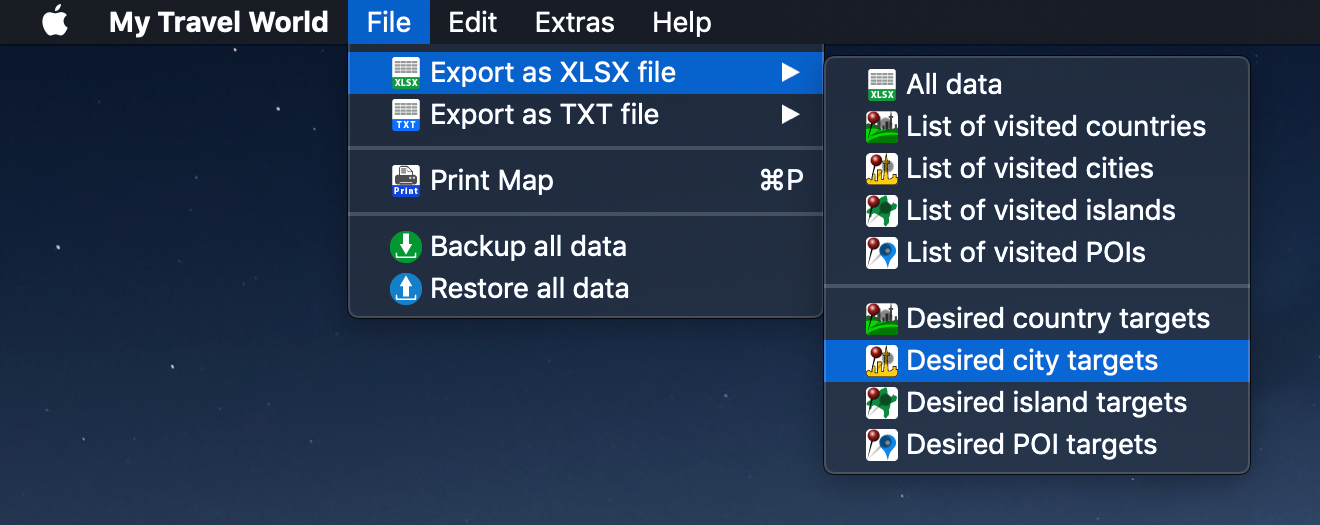Export Desired country targets
1320x525 pixels.
pos(1037,319)
